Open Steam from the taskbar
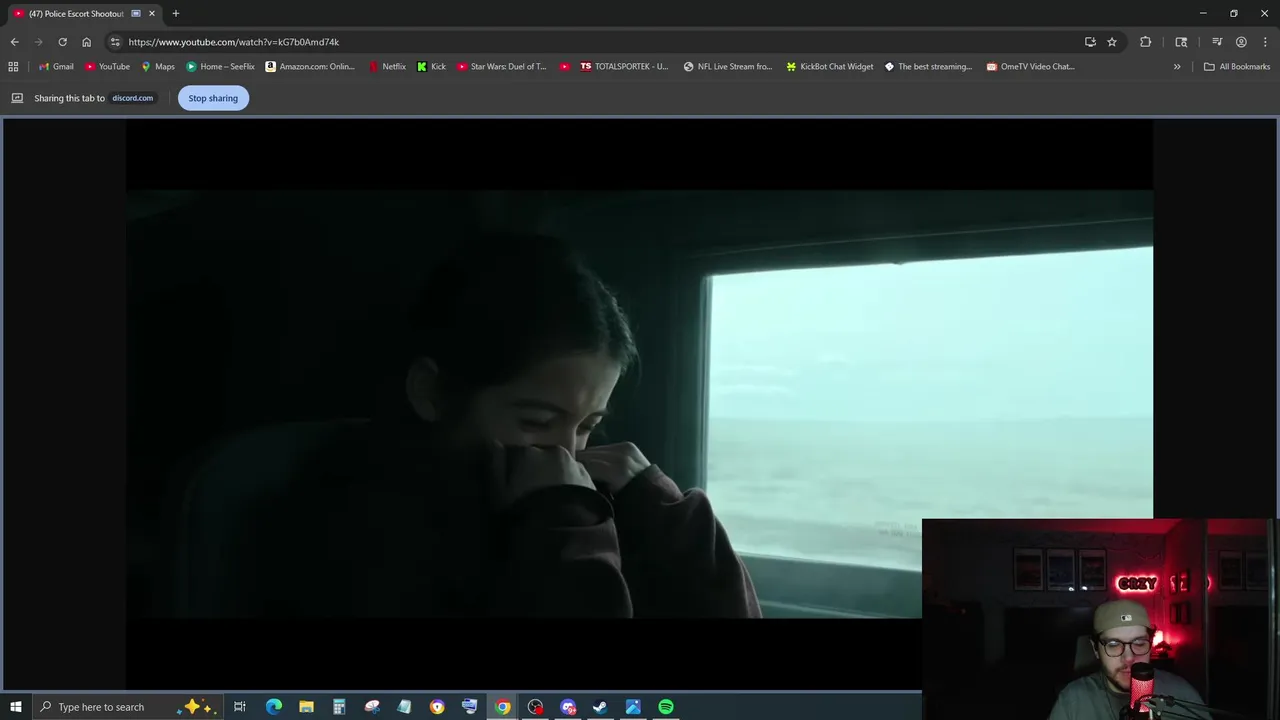Screen dimensions: 1280x720 pos(600,707)
